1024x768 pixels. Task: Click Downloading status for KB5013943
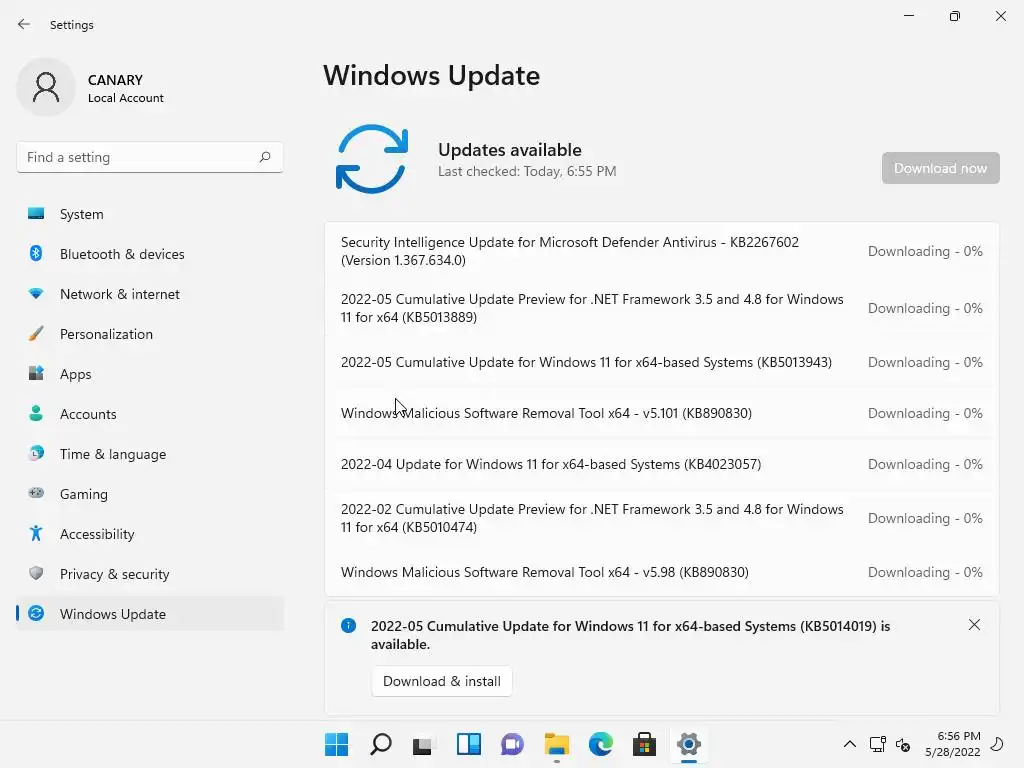925,362
